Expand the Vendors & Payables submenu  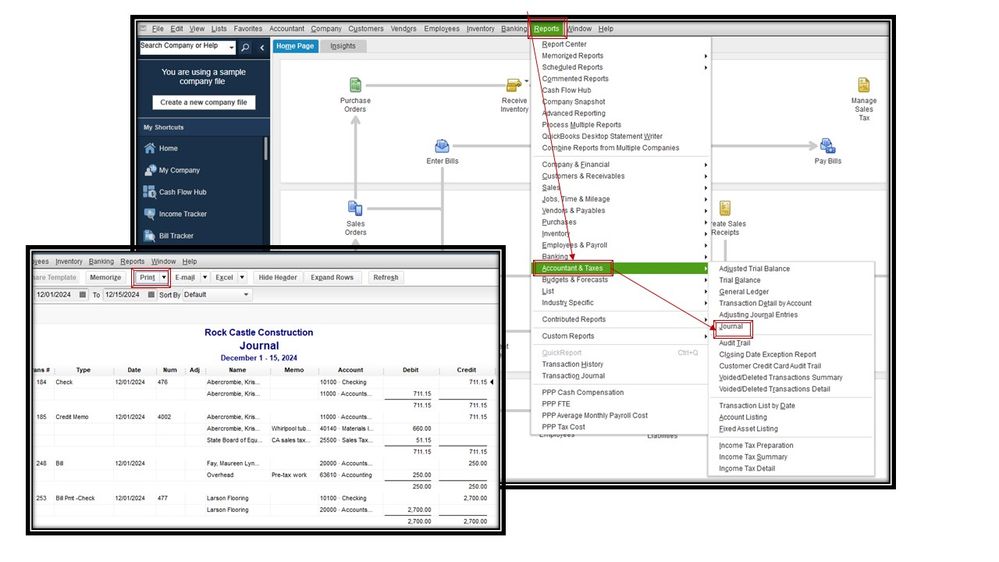(705, 211)
